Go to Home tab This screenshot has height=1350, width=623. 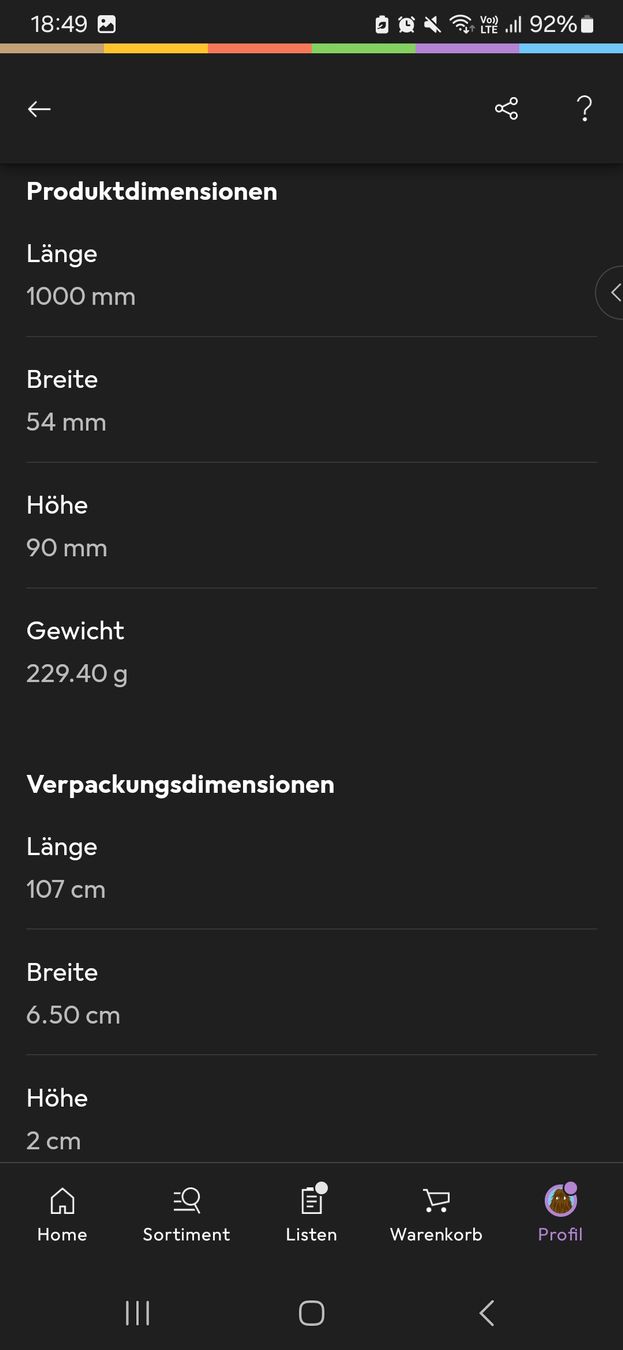coord(62,1214)
